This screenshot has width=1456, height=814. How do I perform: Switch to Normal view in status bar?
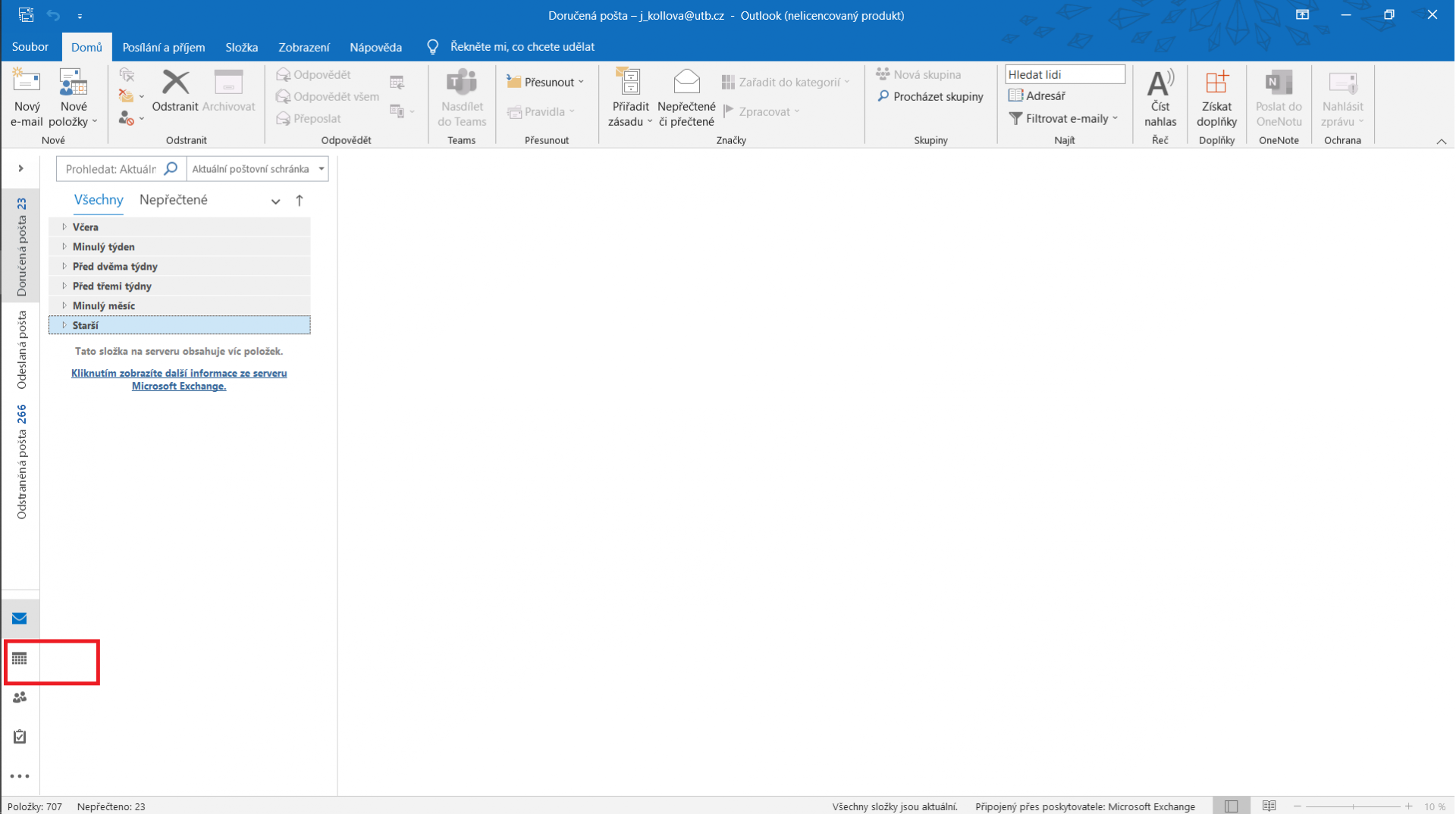pyautogui.click(x=1231, y=806)
